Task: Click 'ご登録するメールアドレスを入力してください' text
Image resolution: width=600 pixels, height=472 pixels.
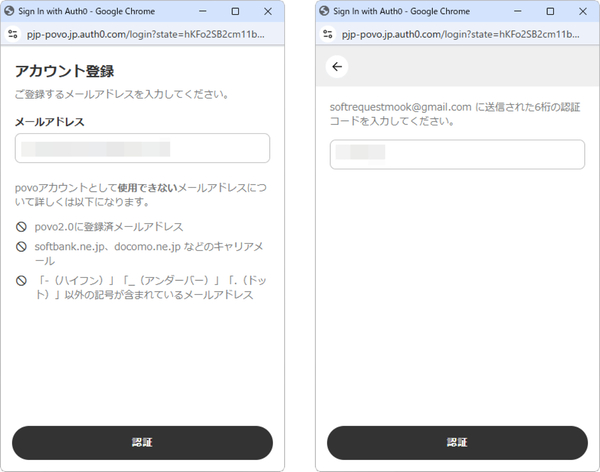Action: point(122,94)
